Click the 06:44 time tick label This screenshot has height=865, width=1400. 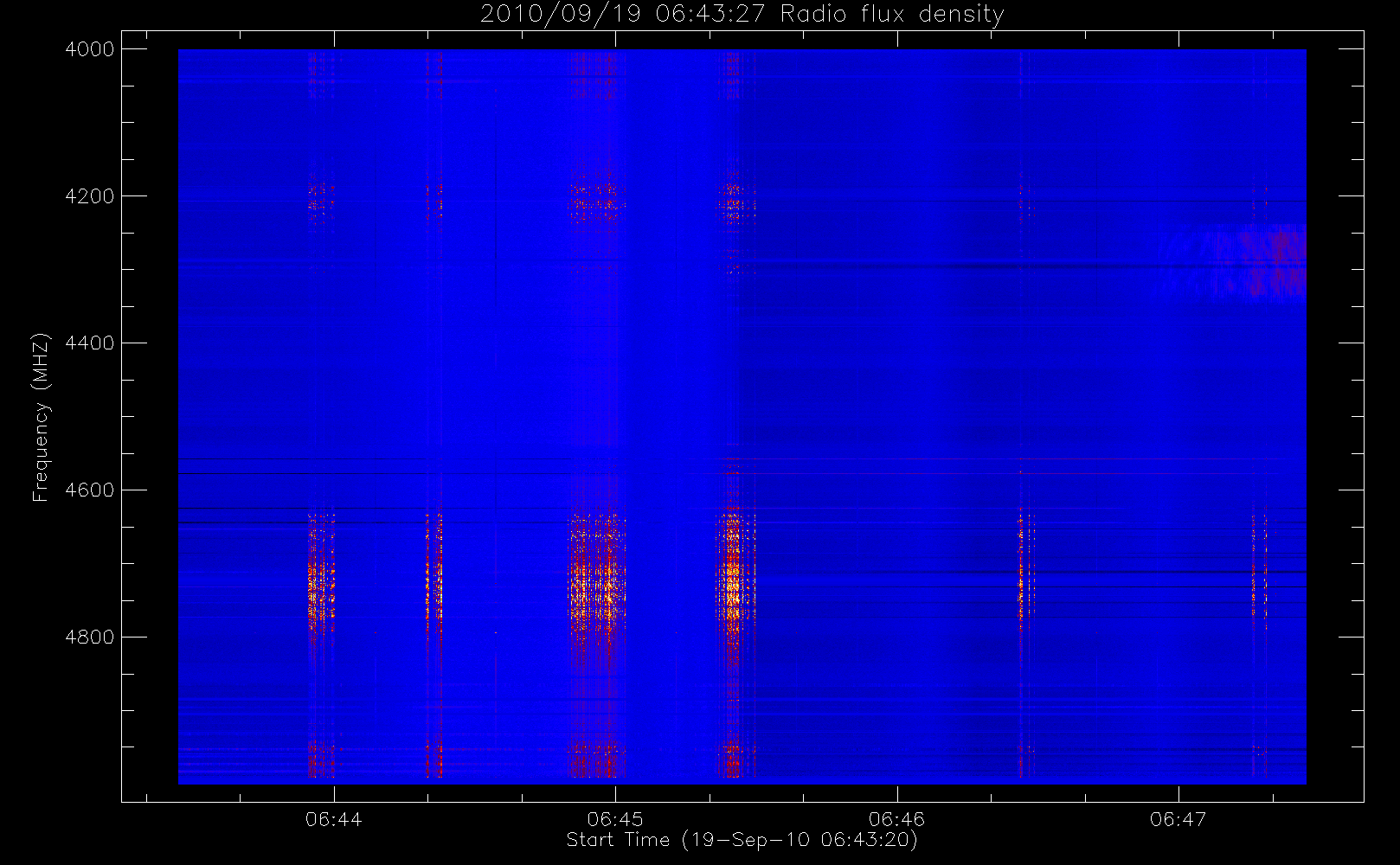(x=334, y=819)
